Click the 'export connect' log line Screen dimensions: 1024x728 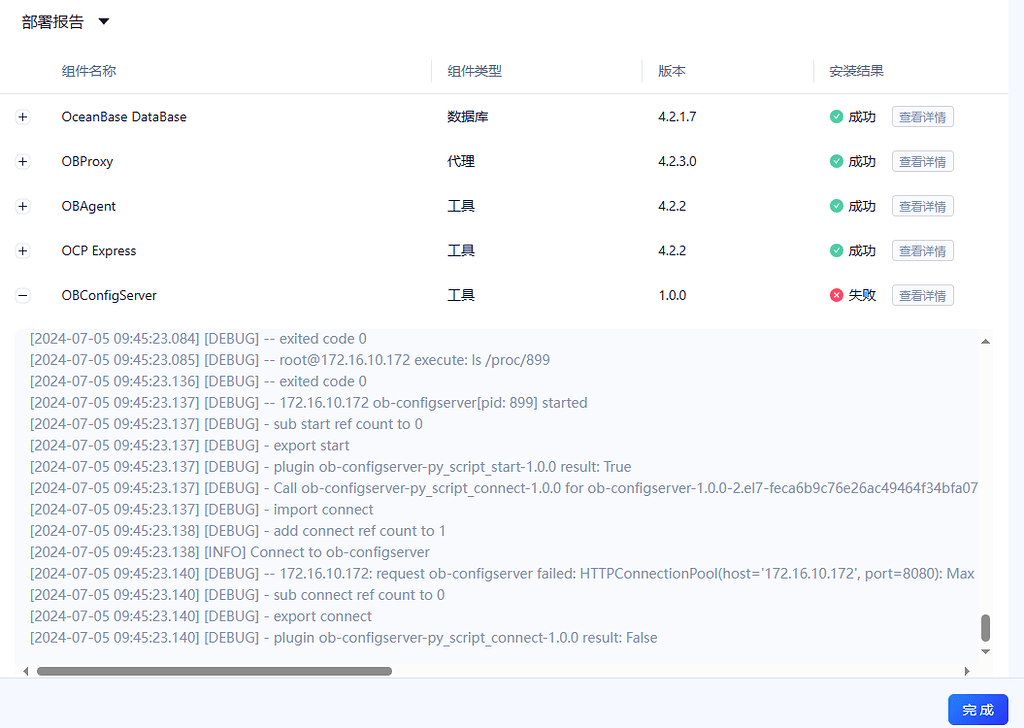pyautogui.click(x=201, y=616)
